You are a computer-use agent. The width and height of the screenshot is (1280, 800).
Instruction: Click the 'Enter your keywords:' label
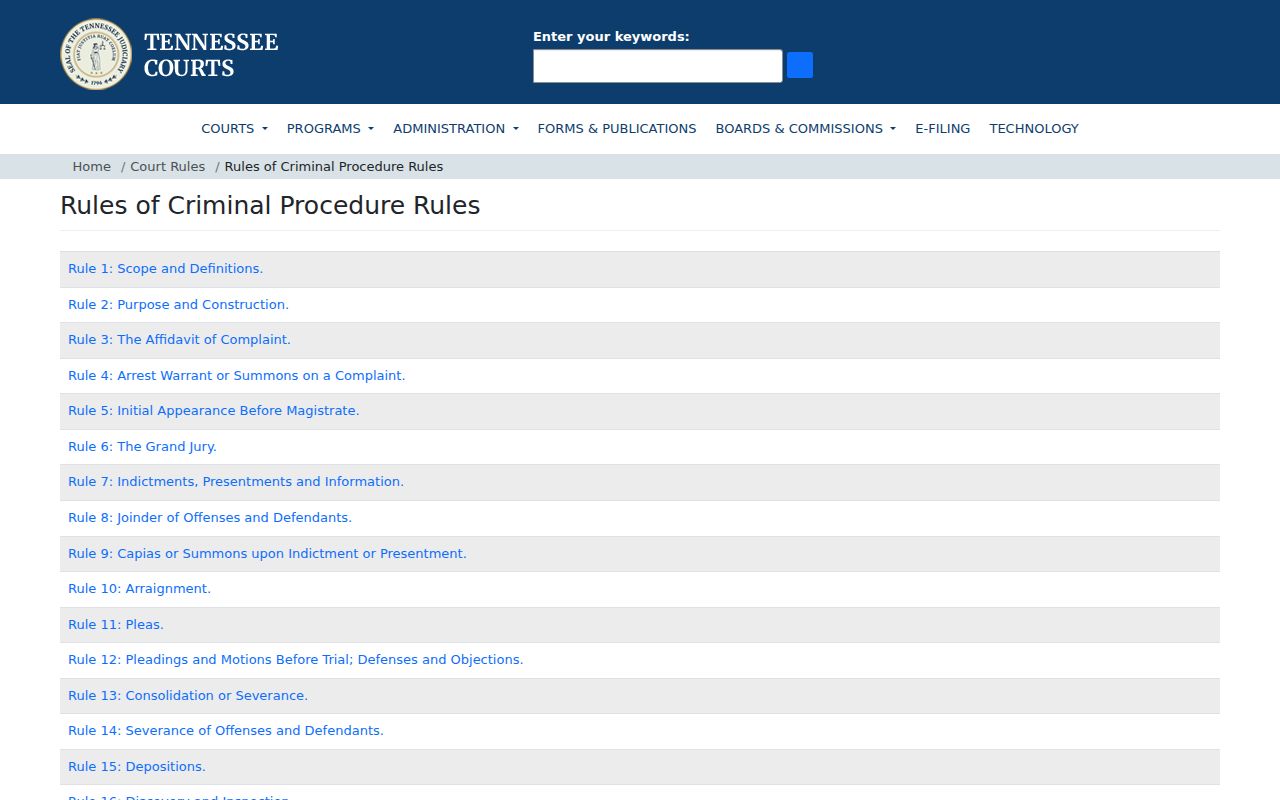(x=611, y=37)
